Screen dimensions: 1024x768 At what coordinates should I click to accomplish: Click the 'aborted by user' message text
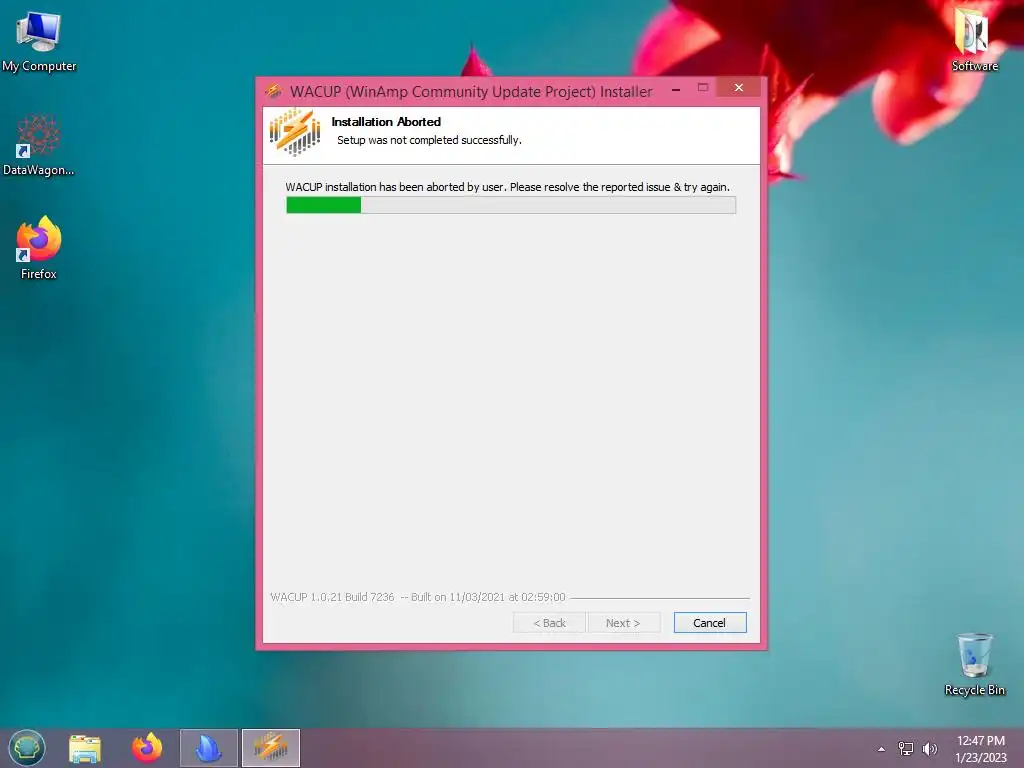click(507, 187)
